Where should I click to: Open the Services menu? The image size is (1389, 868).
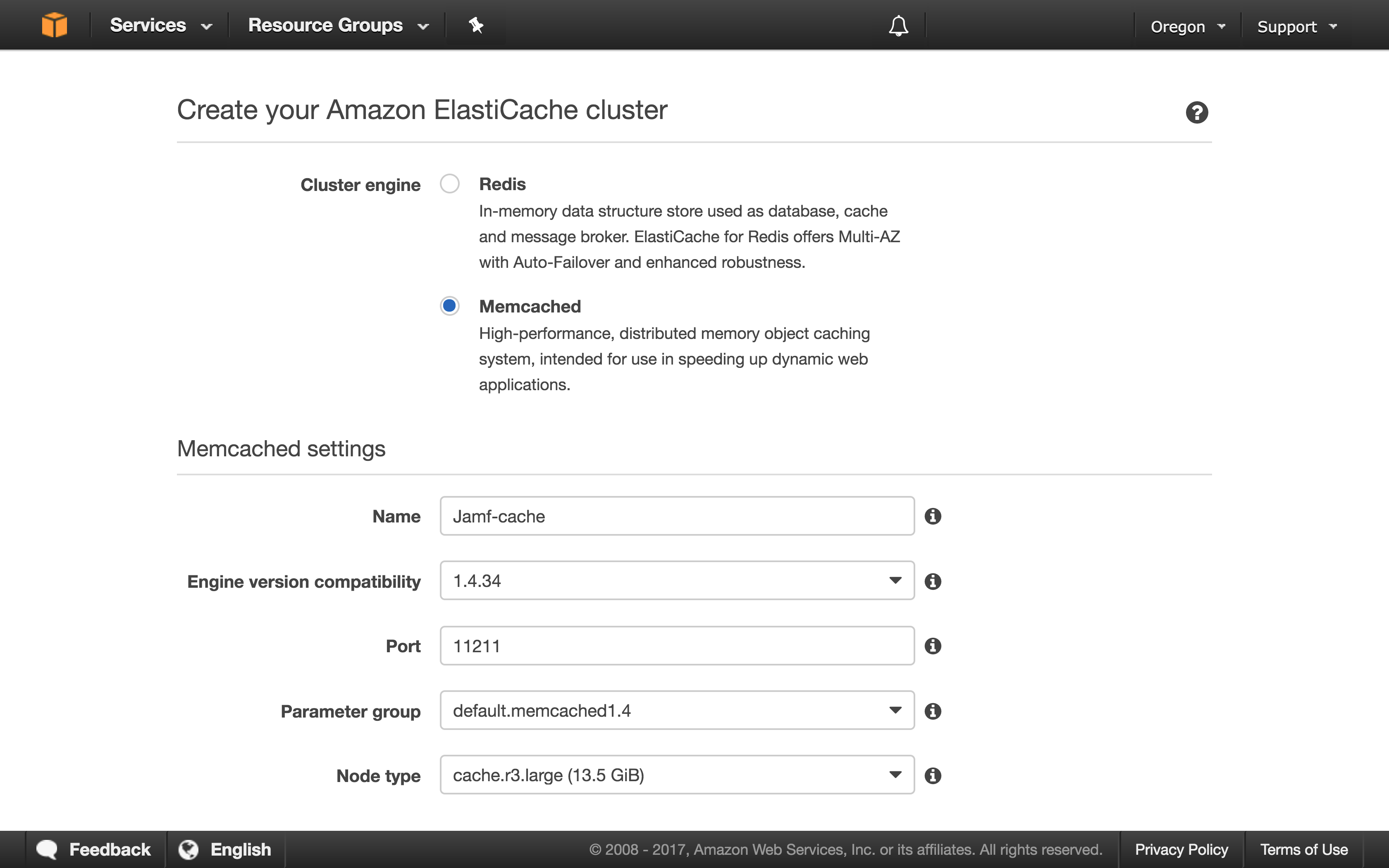click(161, 25)
